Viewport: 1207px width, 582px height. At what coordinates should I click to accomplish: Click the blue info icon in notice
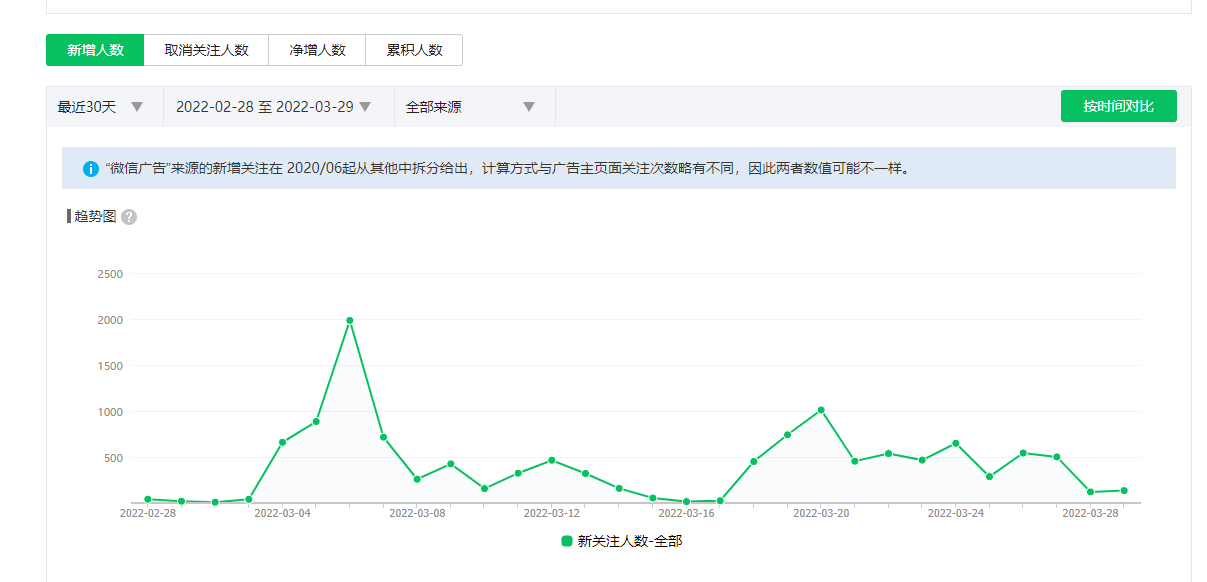point(91,168)
